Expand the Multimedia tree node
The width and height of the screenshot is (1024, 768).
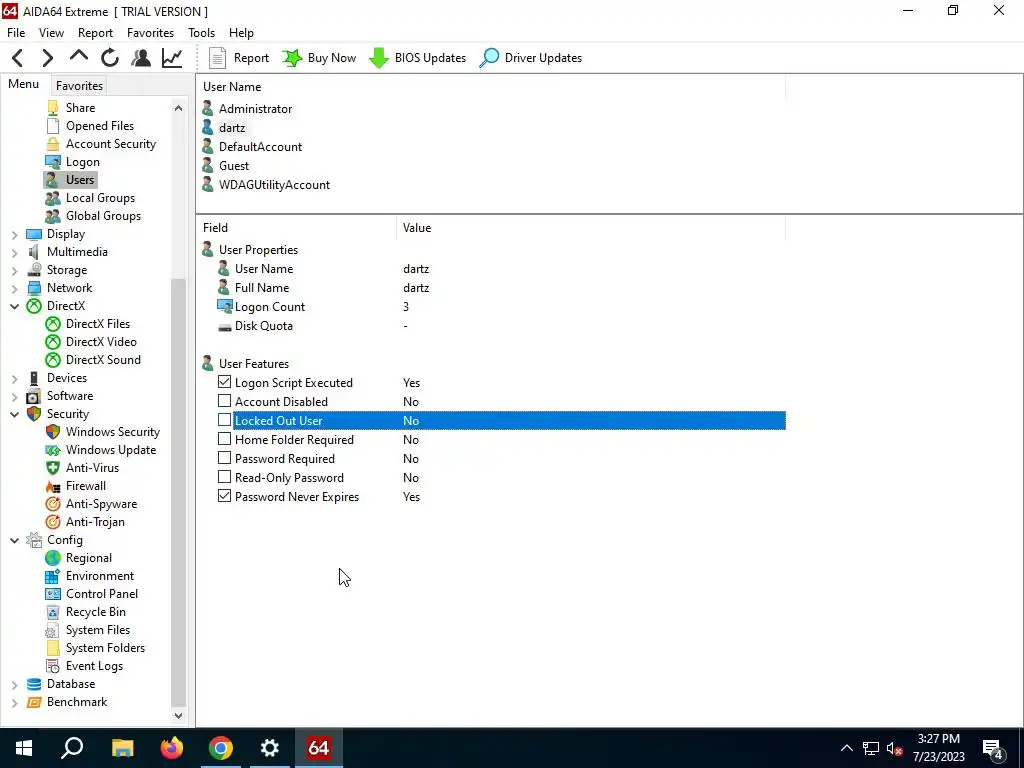(x=14, y=252)
